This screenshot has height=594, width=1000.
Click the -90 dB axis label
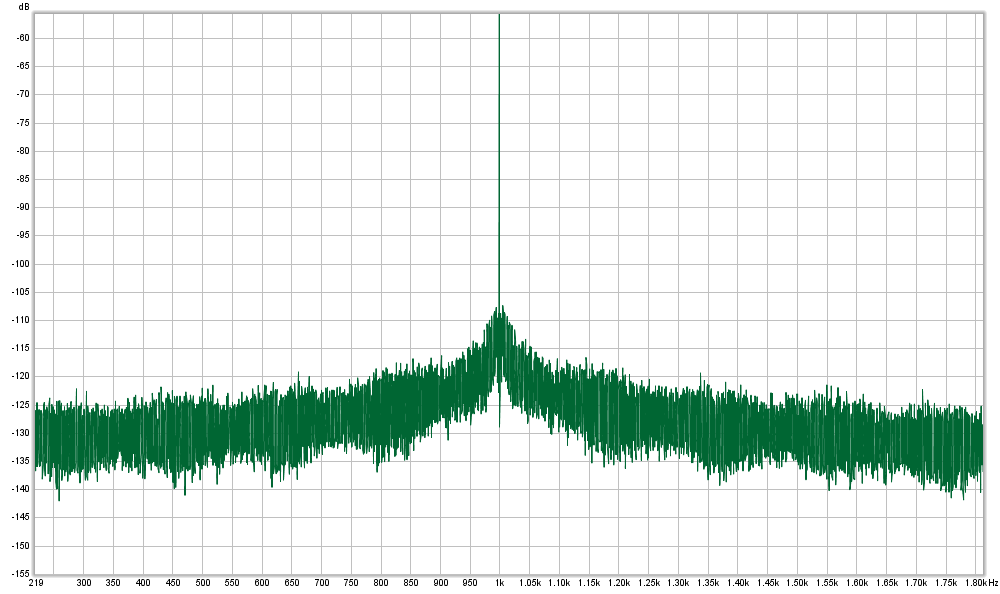tap(23, 207)
